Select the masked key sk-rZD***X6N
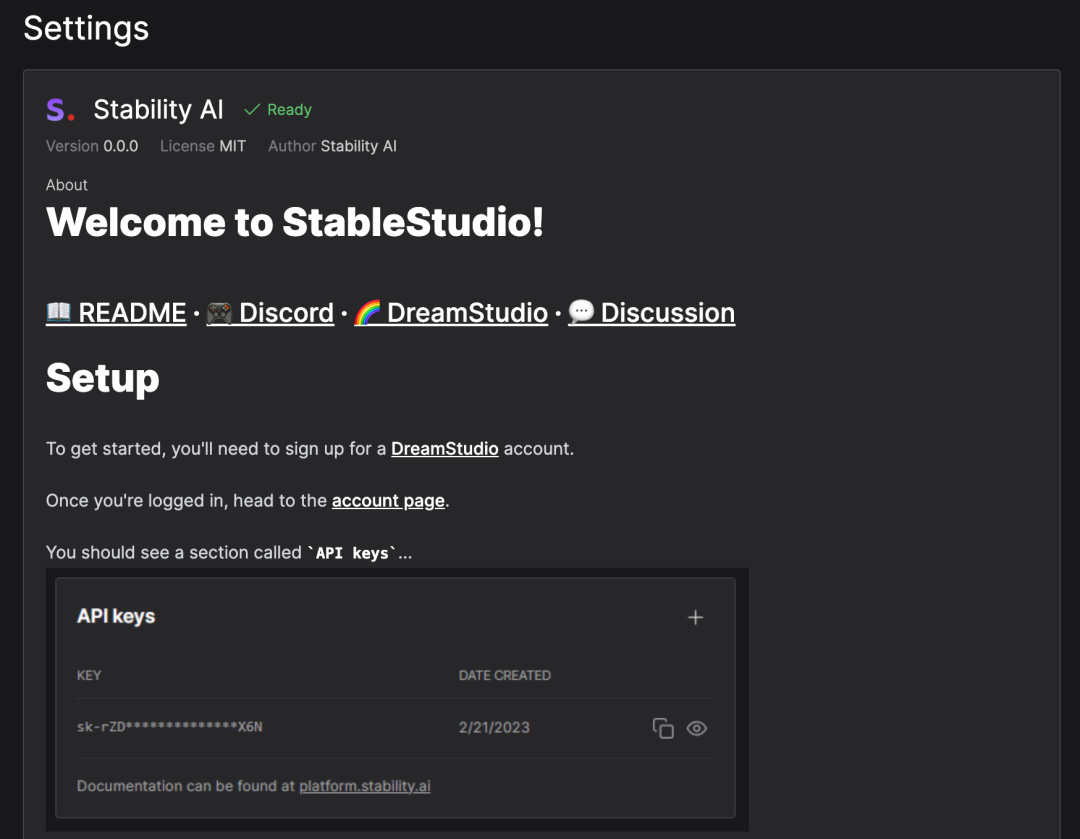Viewport: 1080px width, 839px height. point(169,727)
